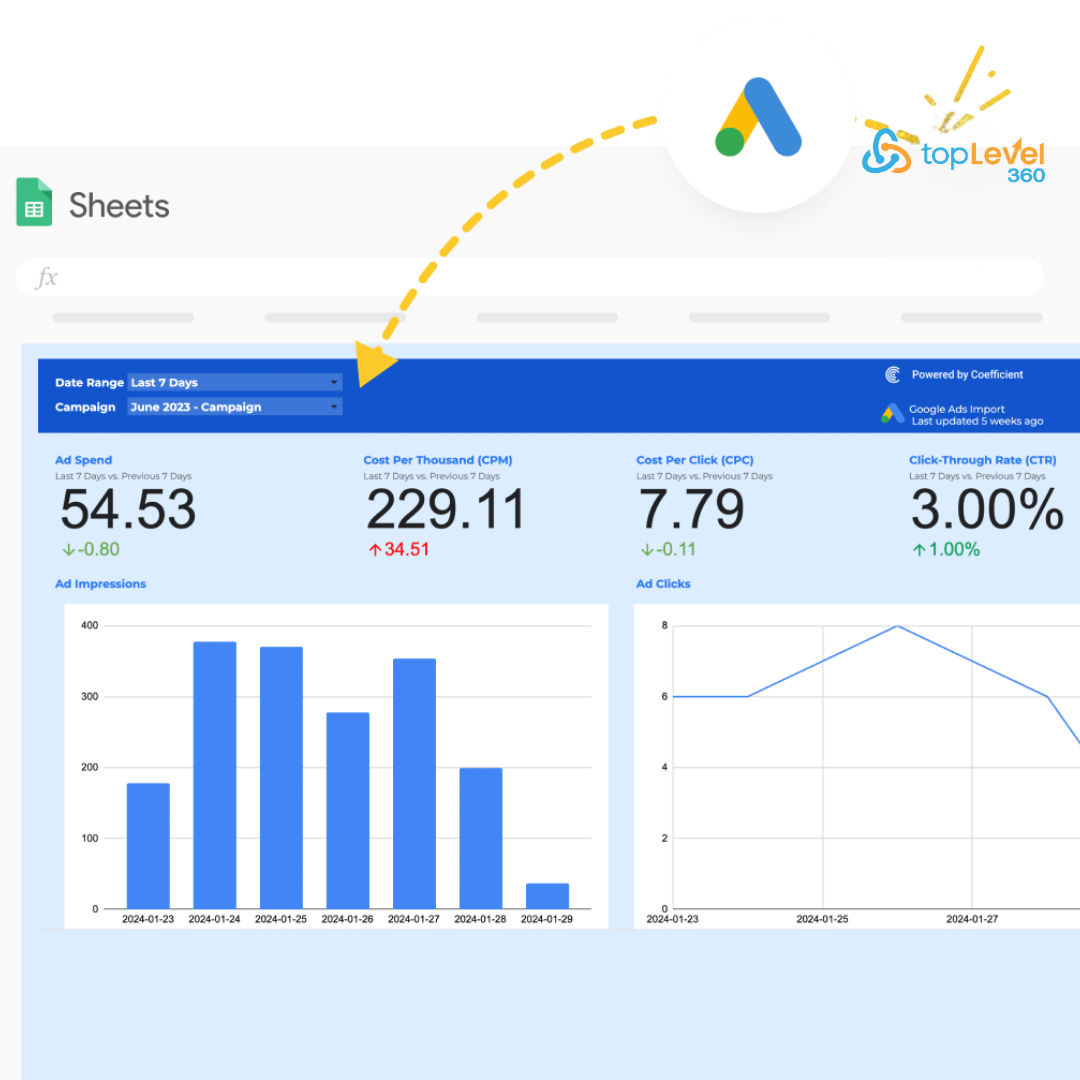Click the Google Sheets icon
This screenshot has height=1080, width=1080.
(x=34, y=203)
